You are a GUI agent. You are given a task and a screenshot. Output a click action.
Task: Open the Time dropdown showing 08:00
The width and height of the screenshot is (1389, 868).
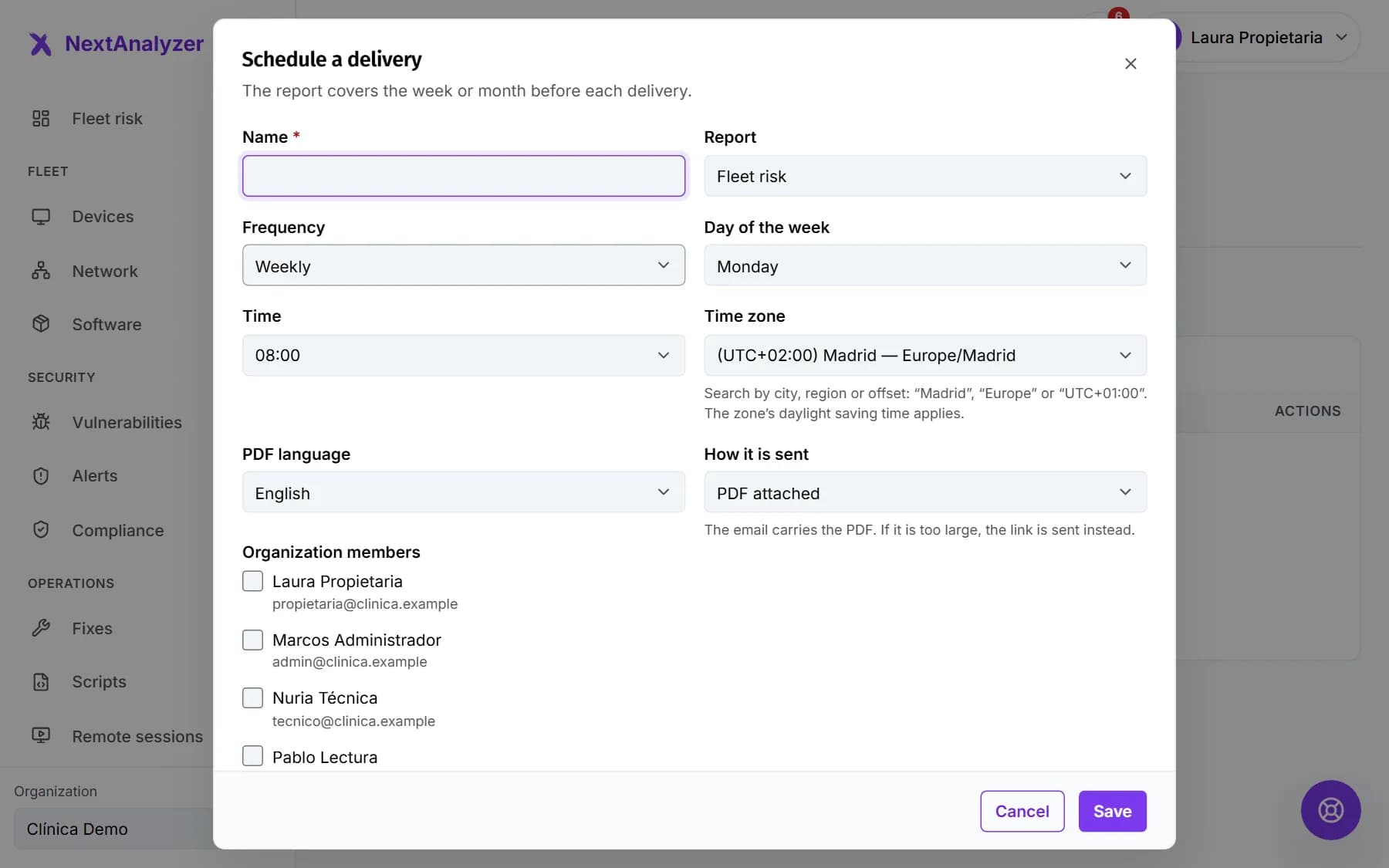(x=464, y=355)
